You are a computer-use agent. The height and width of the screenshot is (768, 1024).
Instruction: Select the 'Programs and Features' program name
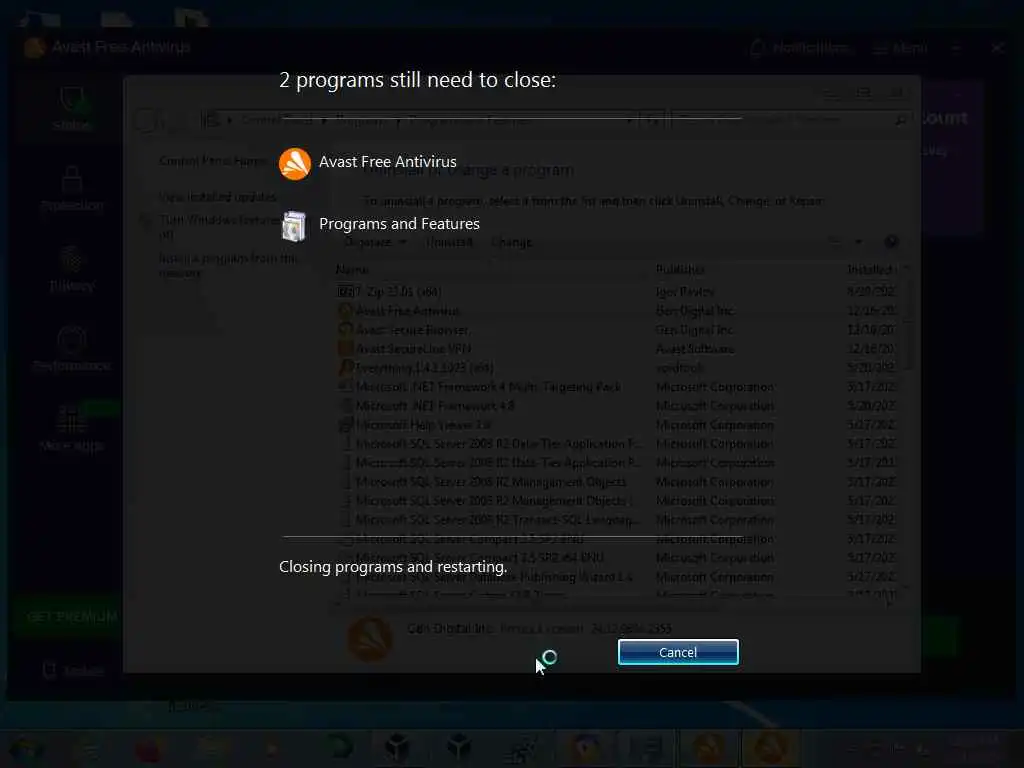[399, 223]
